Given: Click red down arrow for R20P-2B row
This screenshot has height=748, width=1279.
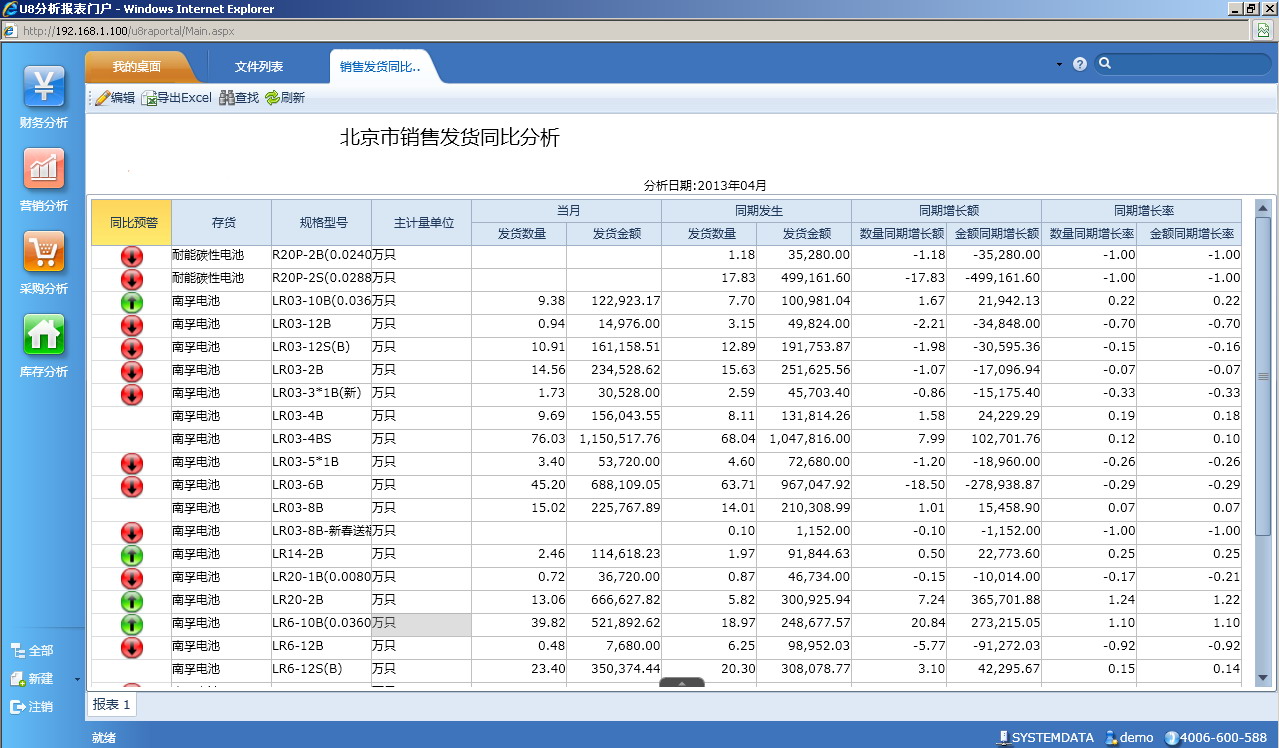Looking at the screenshot, I should coord(131,257).
